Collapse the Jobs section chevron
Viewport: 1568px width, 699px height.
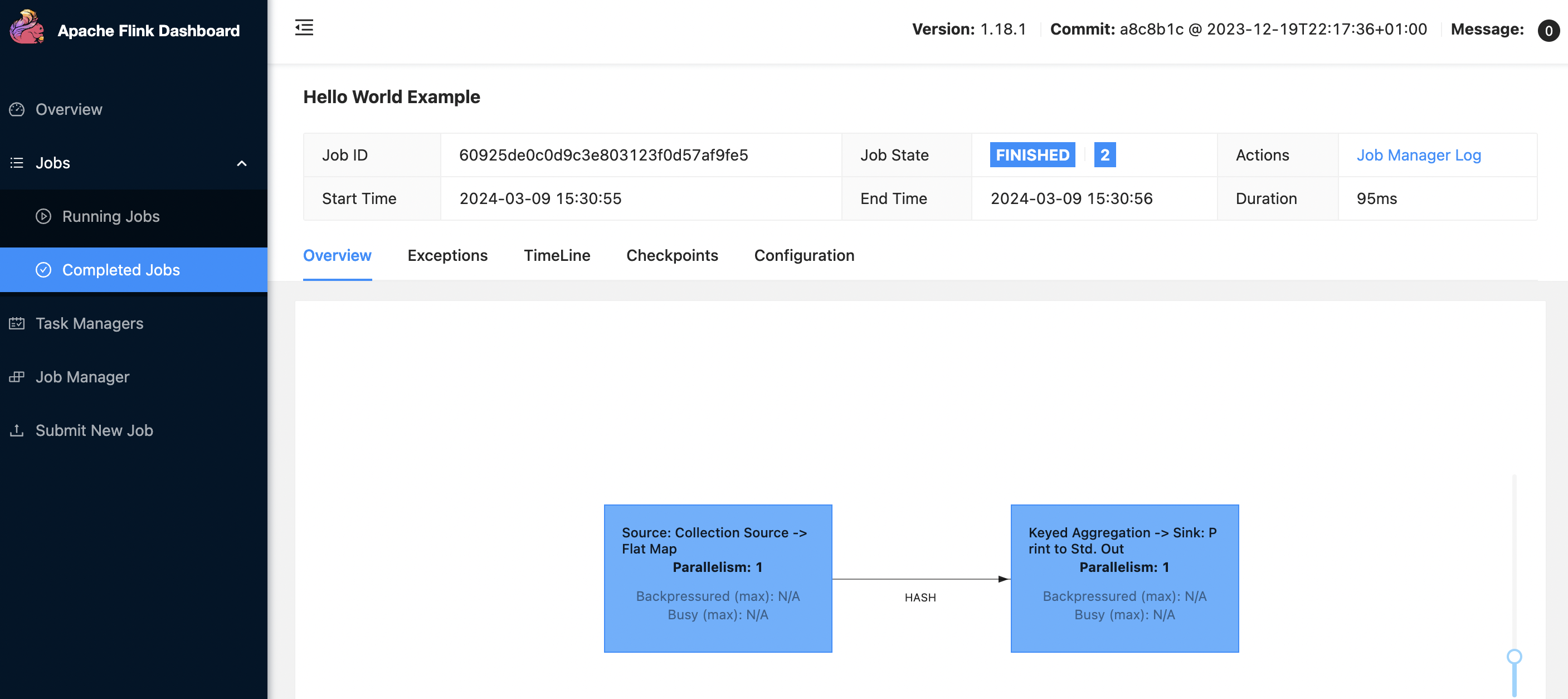pos(242,163)
